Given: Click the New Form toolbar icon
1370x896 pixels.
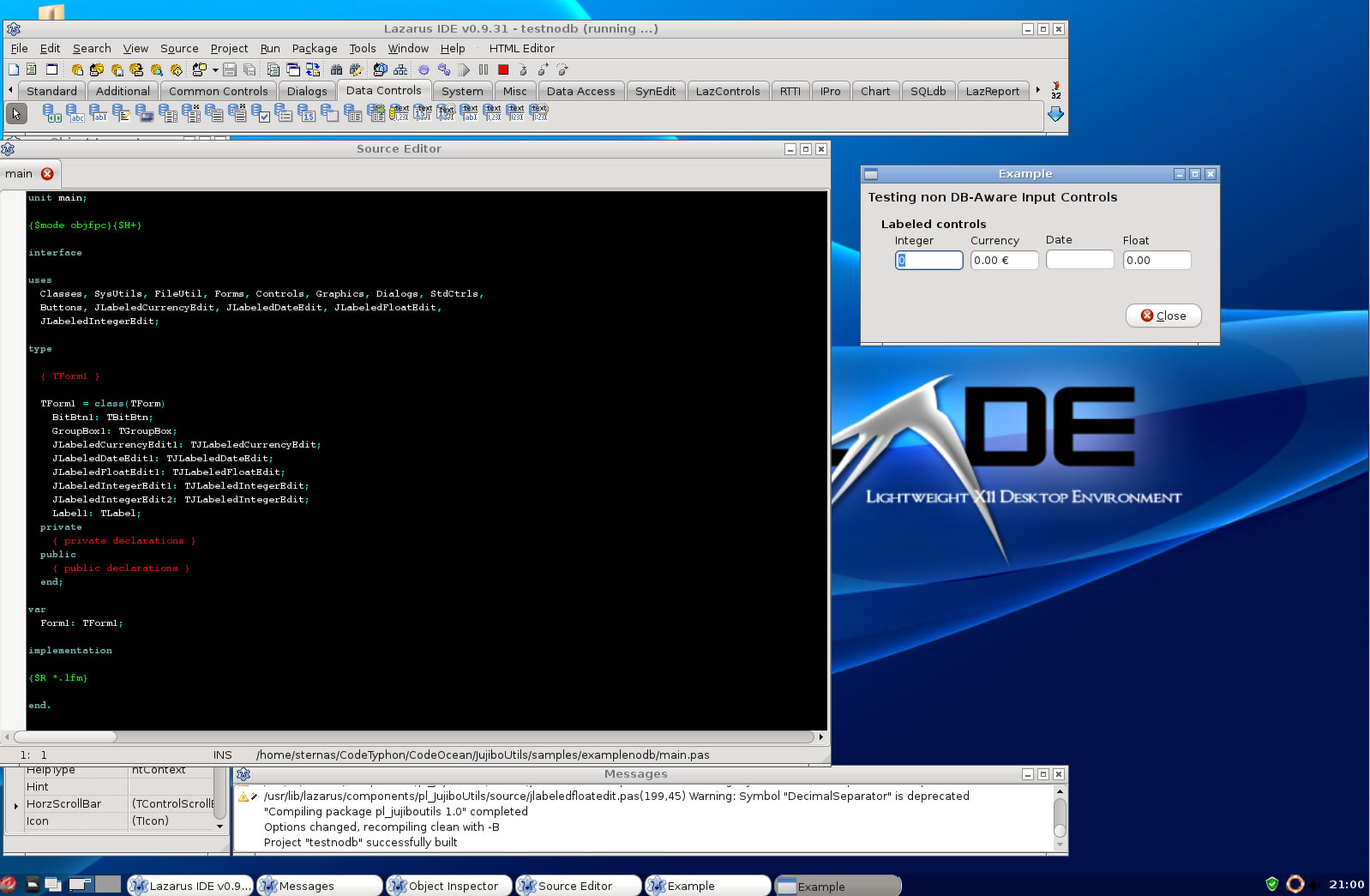Looking at the screenshot, I should click(51, 69).
